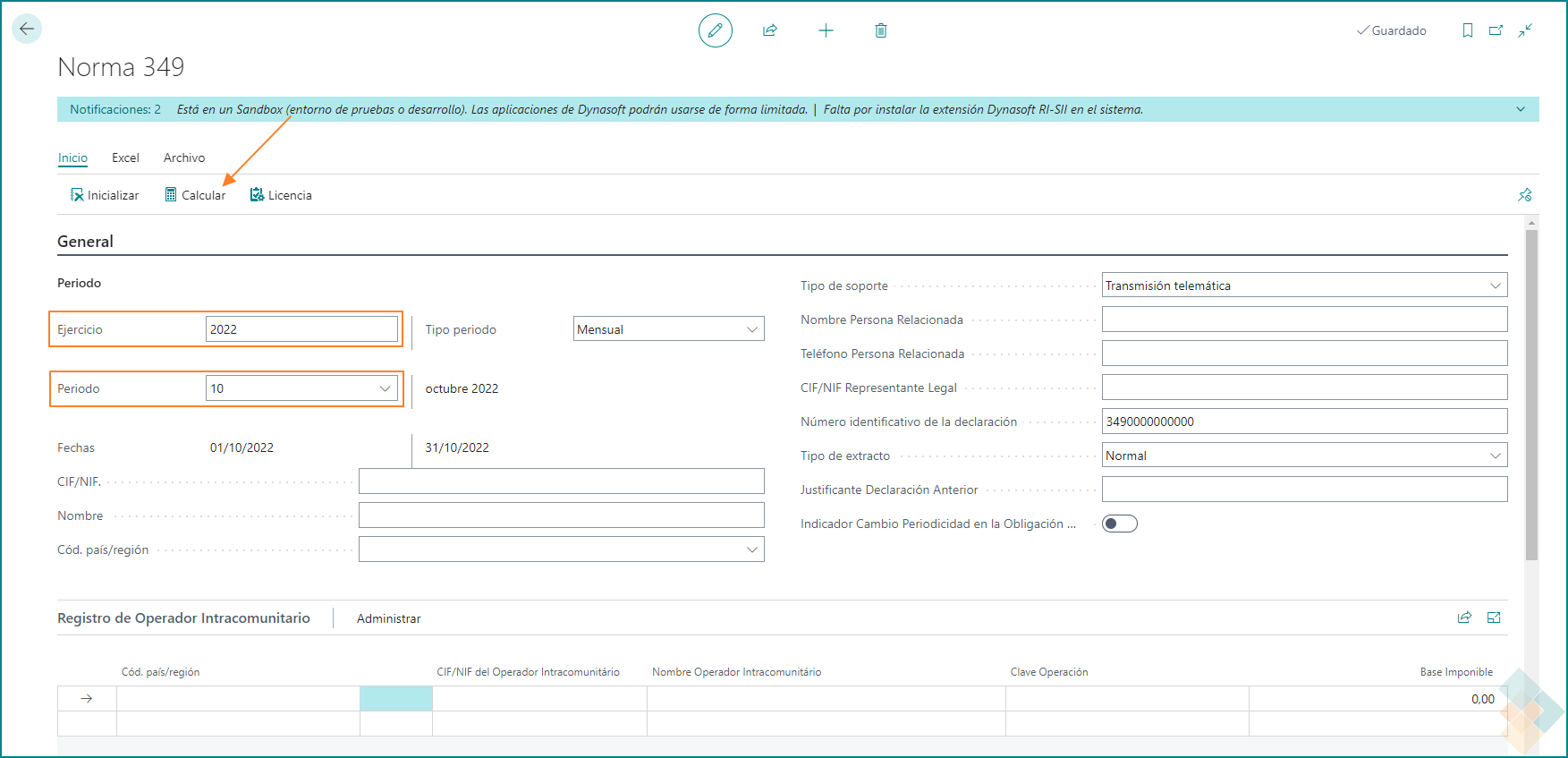Toggle Indicador Cambio Periodicidad switch
Image resolution: width=1568 pixels, height=758 pixels.
click(x=1120, y=524)
